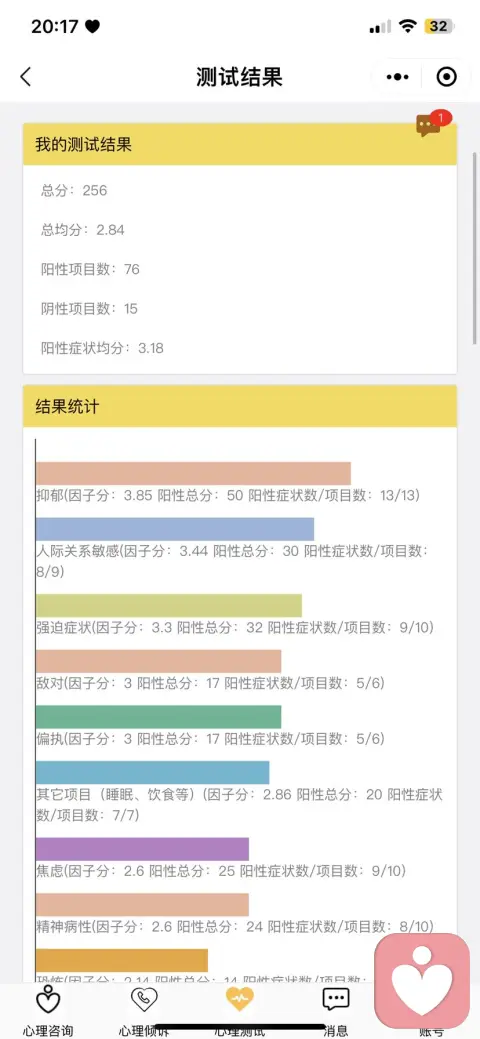Click the page scrollbar on right edge
This screenshot has height=1039, width=480.
pyautogui.click(x=475, y=248)
